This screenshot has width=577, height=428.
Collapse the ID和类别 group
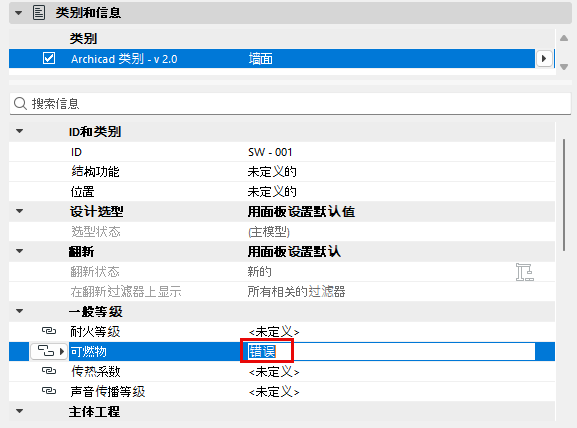(x=20, y=131)
